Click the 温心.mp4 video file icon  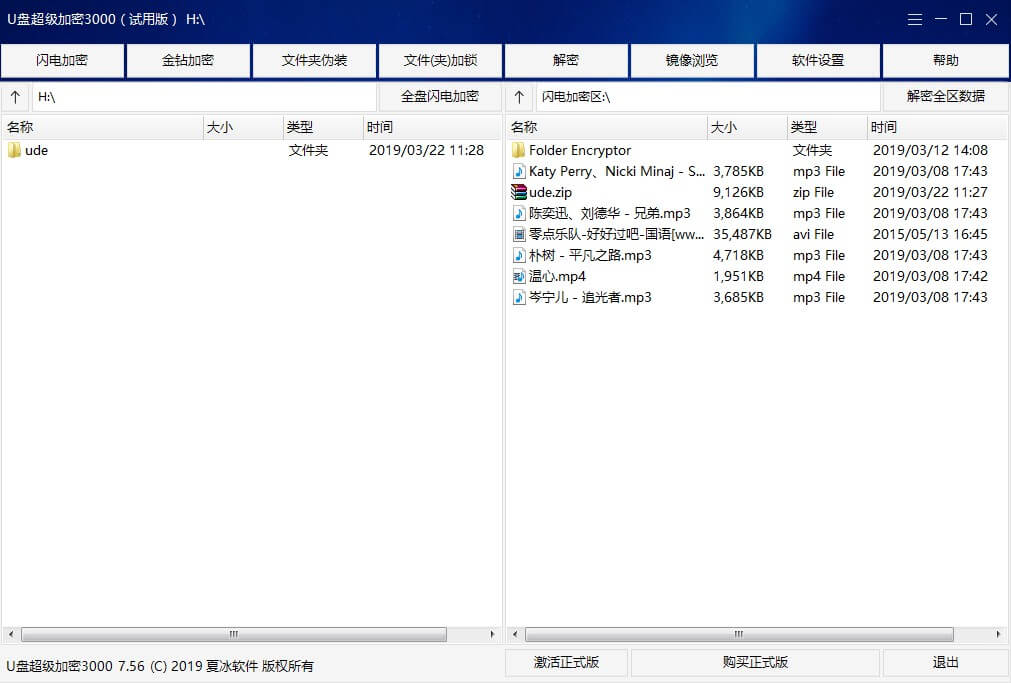(x=520, y=276)
